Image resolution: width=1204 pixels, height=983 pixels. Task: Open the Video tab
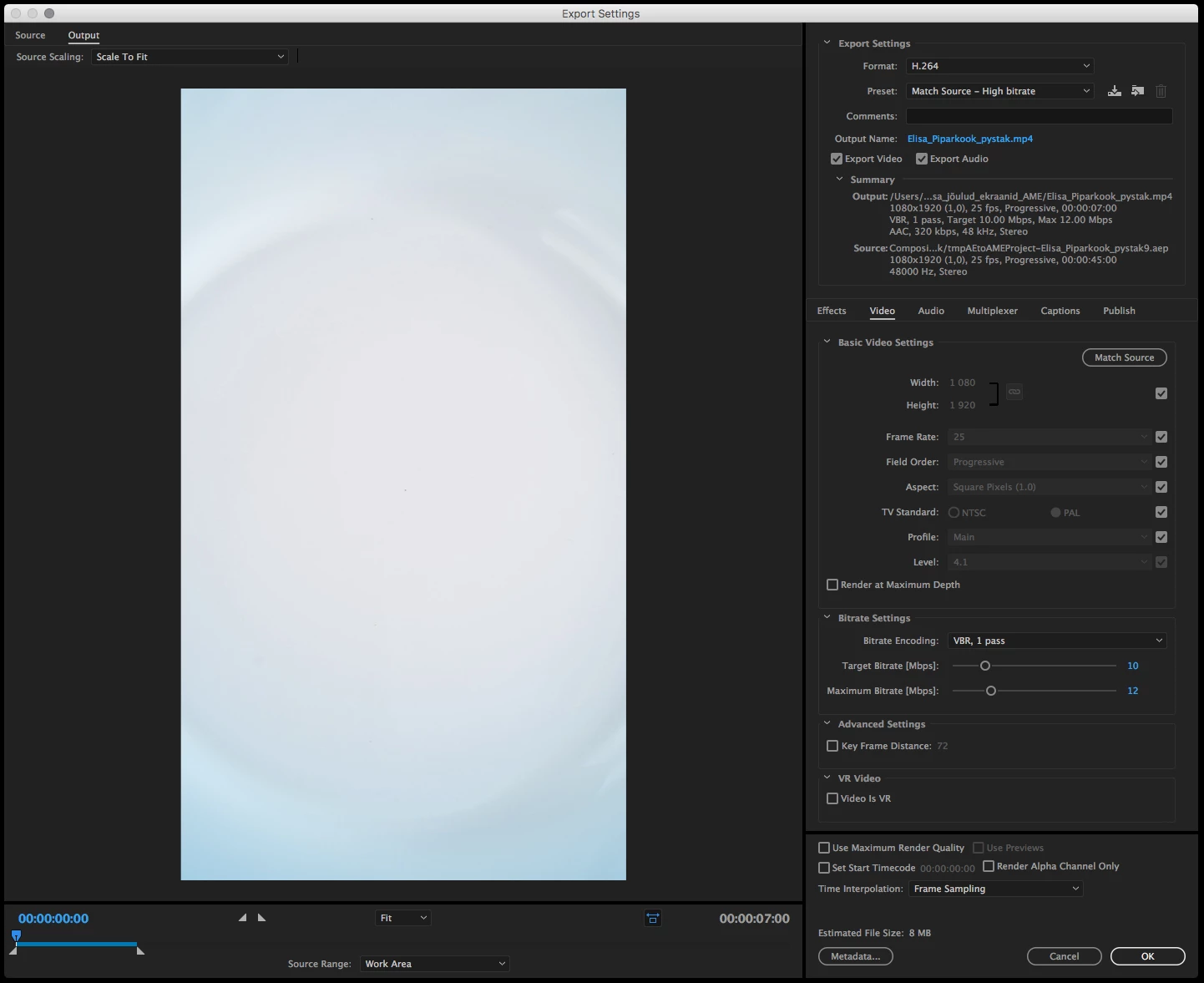[x=882, y=311]
